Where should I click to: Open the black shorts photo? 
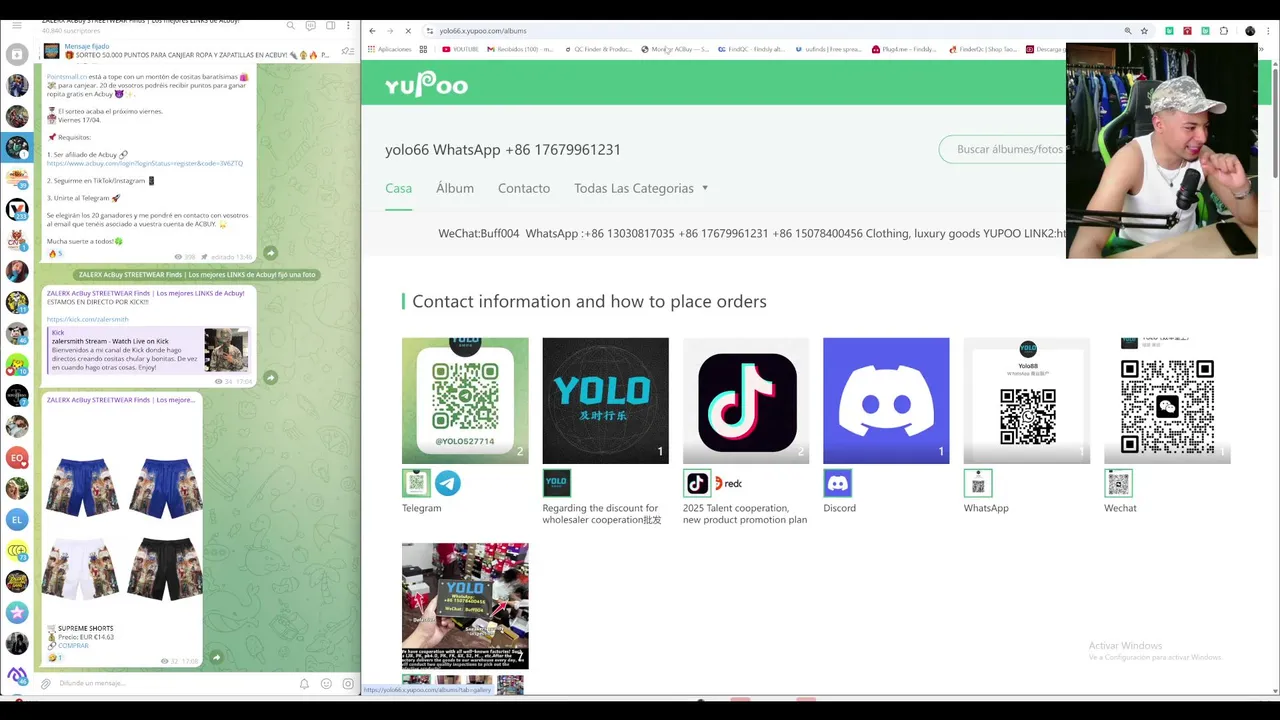coord(165,567)
